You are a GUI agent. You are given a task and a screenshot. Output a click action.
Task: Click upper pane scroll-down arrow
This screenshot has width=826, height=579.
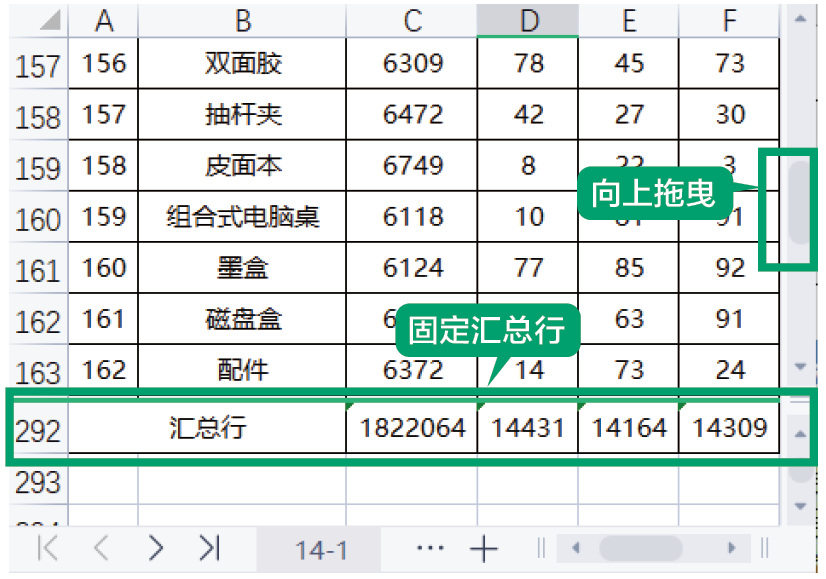[x=799, y=368]
